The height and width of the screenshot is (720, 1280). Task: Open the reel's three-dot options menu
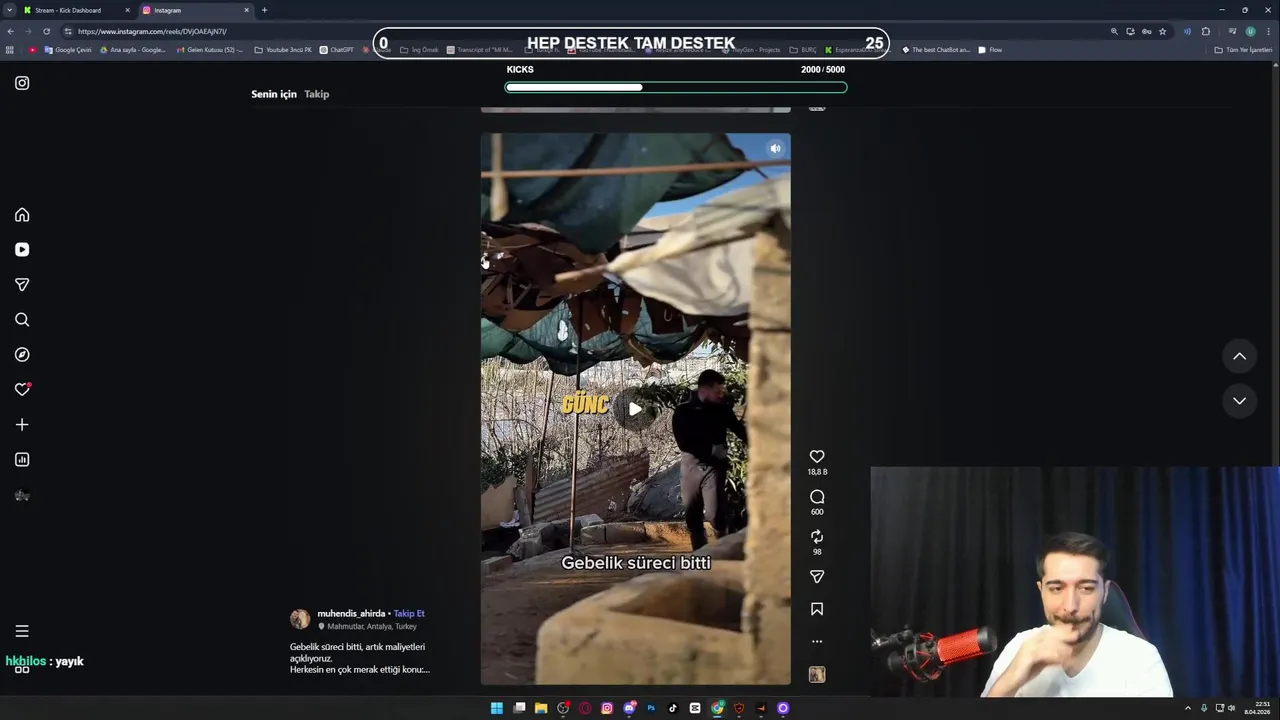coord(817,641)
